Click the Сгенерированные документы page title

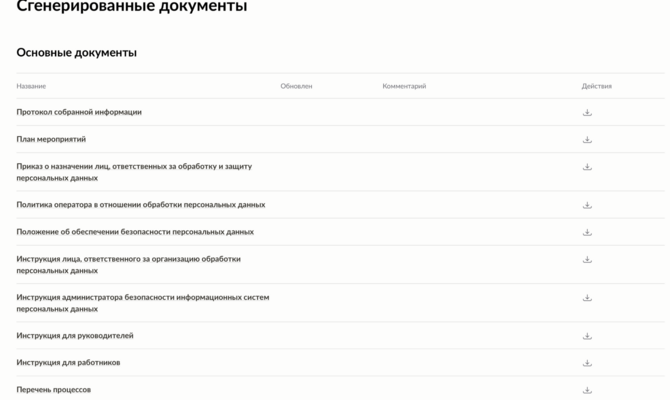click(132, 6)
